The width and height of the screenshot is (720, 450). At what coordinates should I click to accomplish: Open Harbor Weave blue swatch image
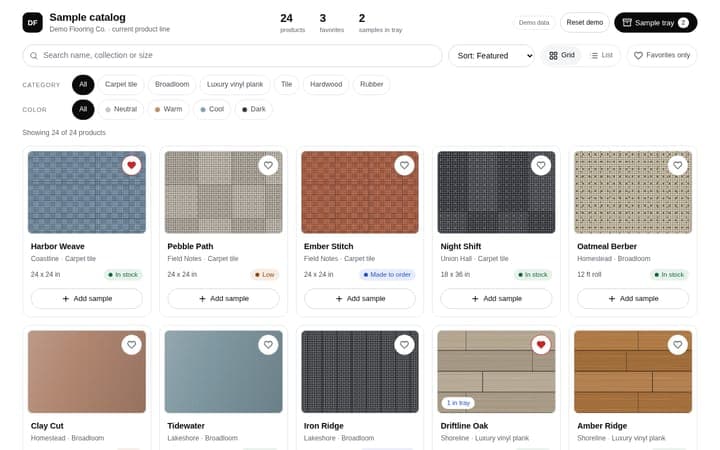pyautogui.click(x=87, y=192)
